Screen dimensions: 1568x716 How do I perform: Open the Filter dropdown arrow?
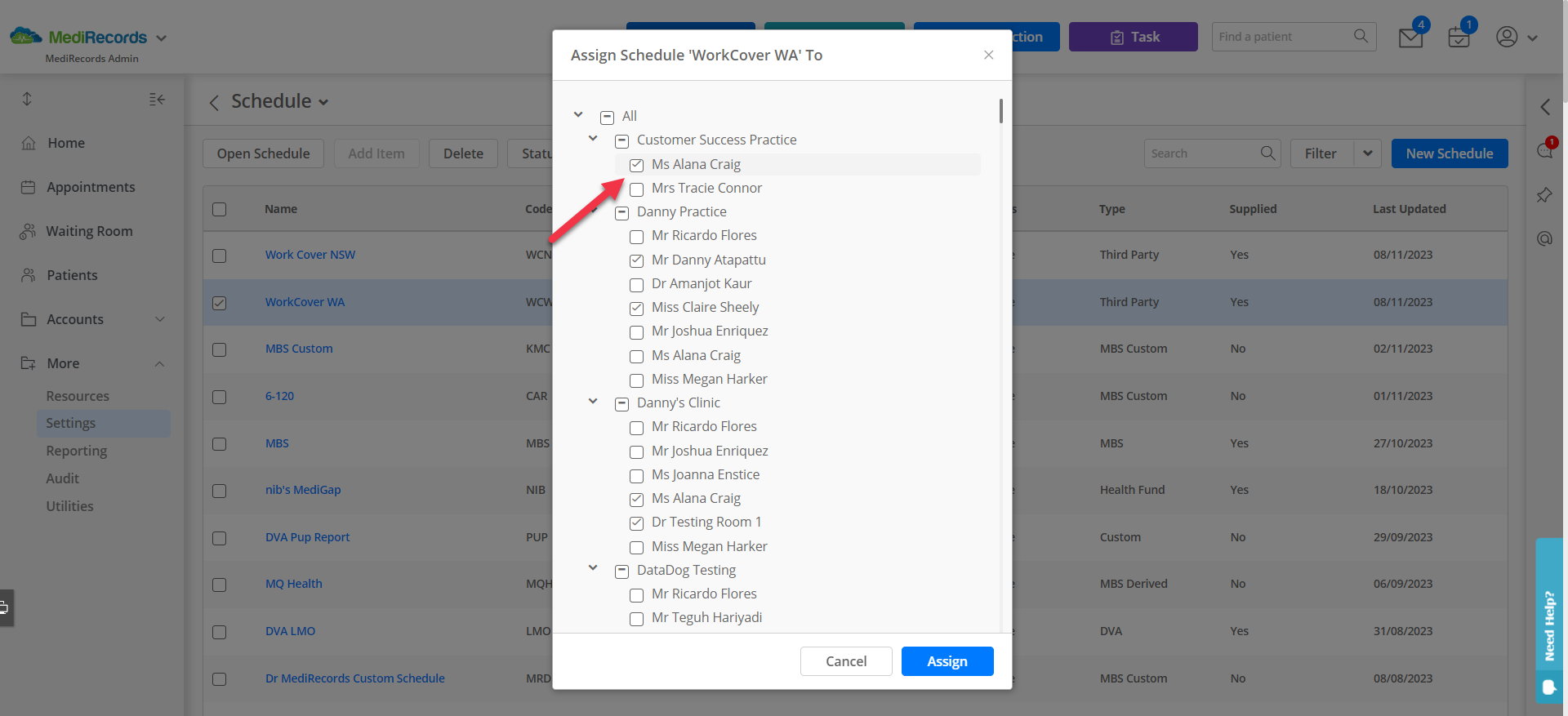(1368, 153)
